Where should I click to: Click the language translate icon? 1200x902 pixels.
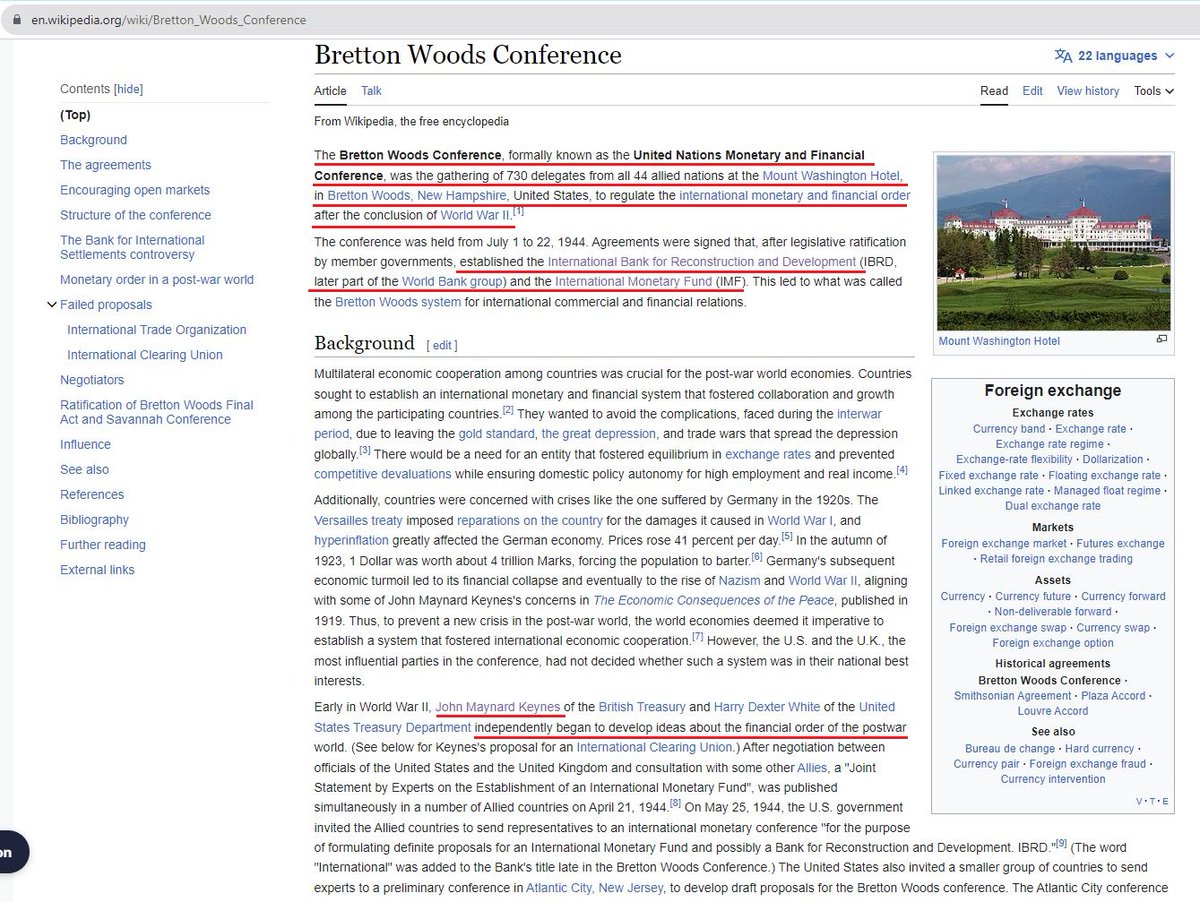[x=1063, y=56]
